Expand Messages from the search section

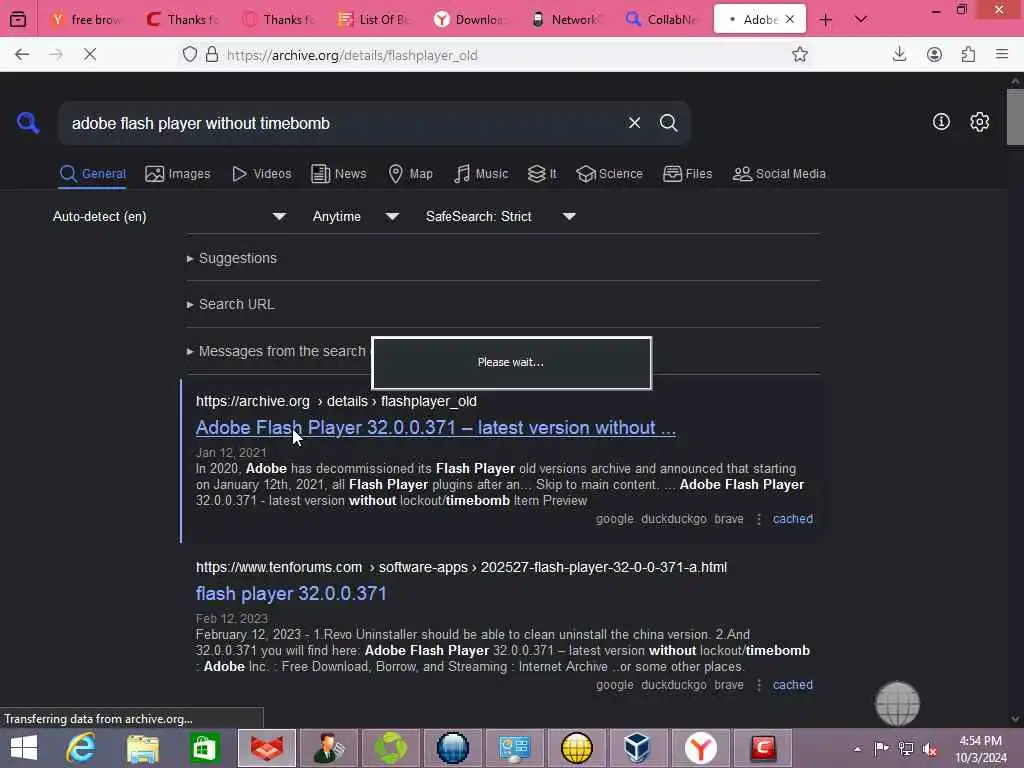(279, 351)
